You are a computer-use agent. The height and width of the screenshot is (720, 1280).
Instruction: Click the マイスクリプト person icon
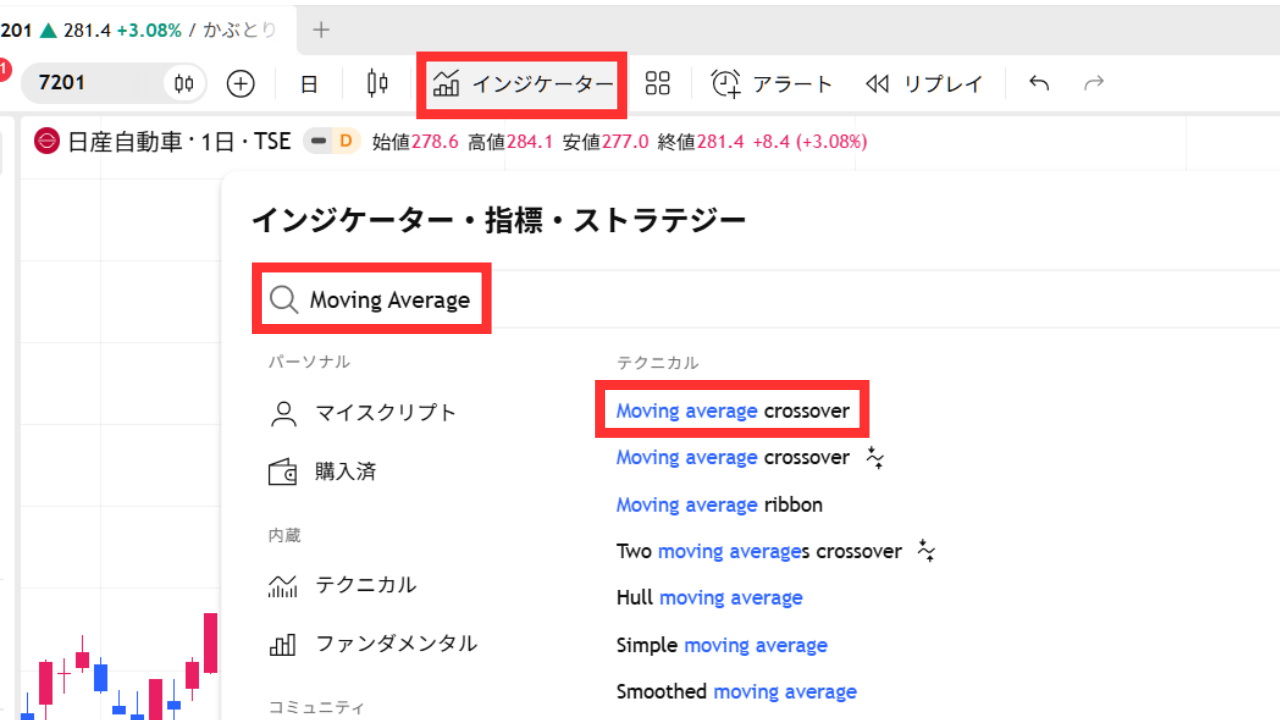click(x=284, y=414)
